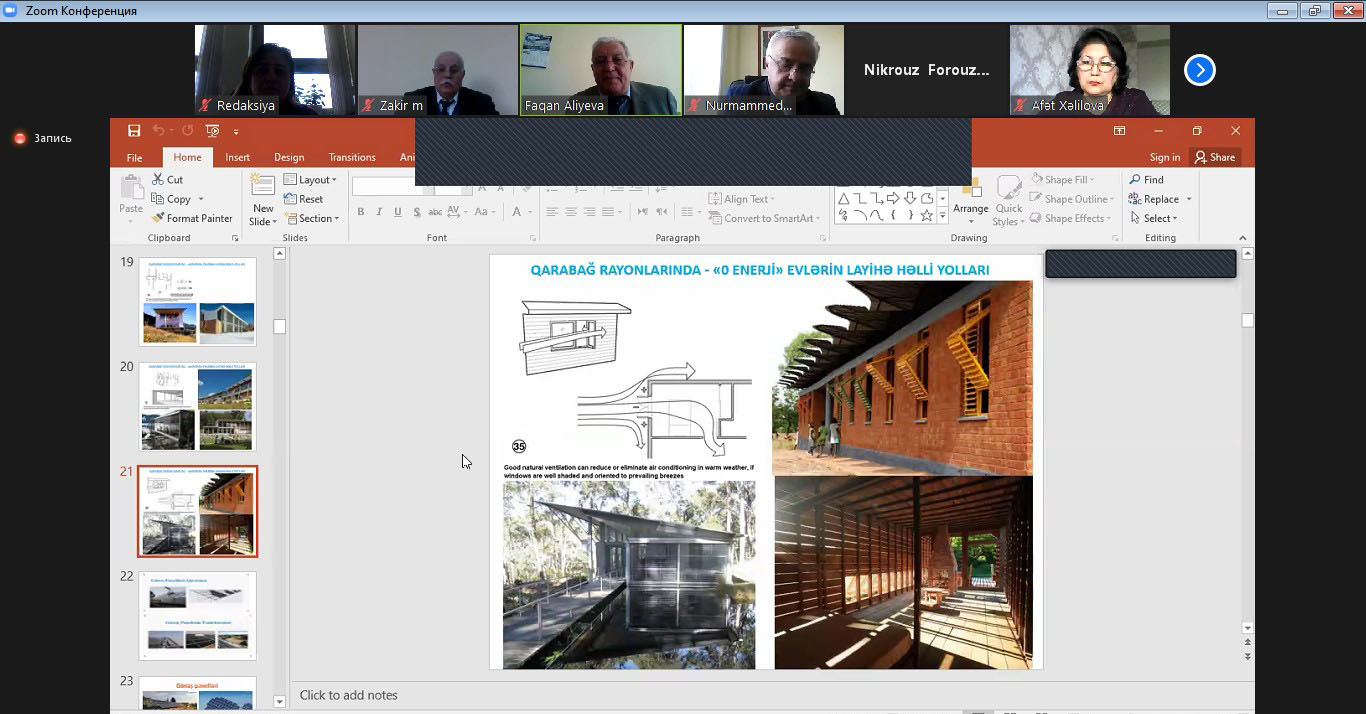This screenshot has width=1366, height=714.
Task: Select the triangle shape in gallery
Action: point(843,198)
